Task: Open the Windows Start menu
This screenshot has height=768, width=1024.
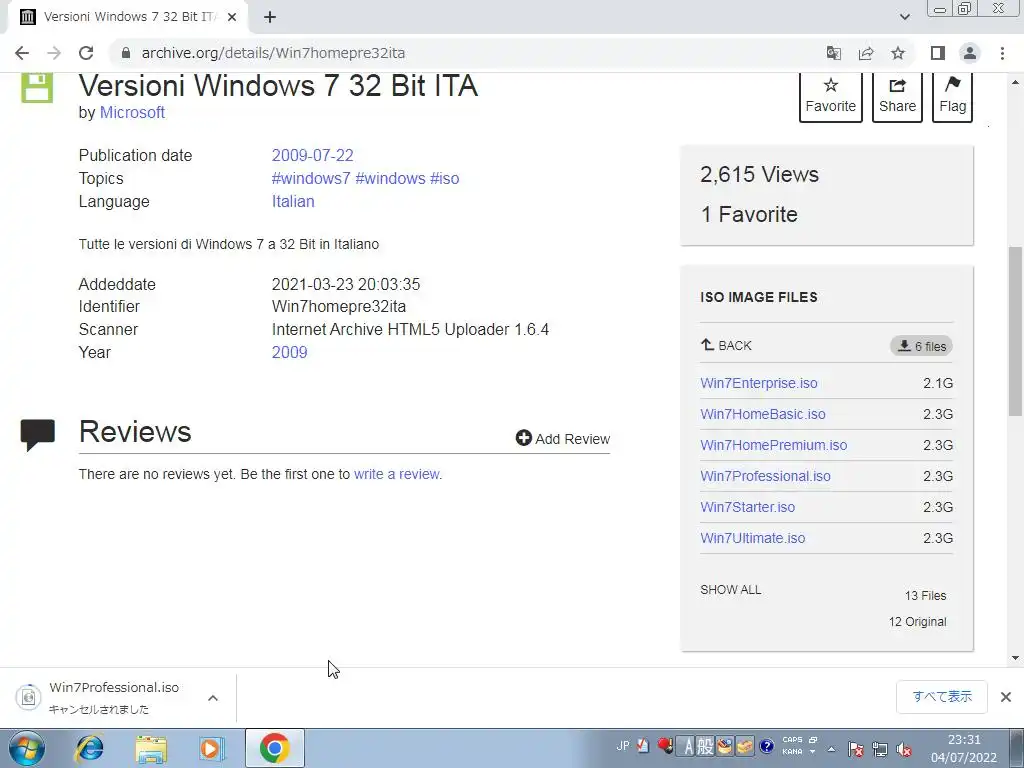Action: pyautogui.click(x=27, y=748)
